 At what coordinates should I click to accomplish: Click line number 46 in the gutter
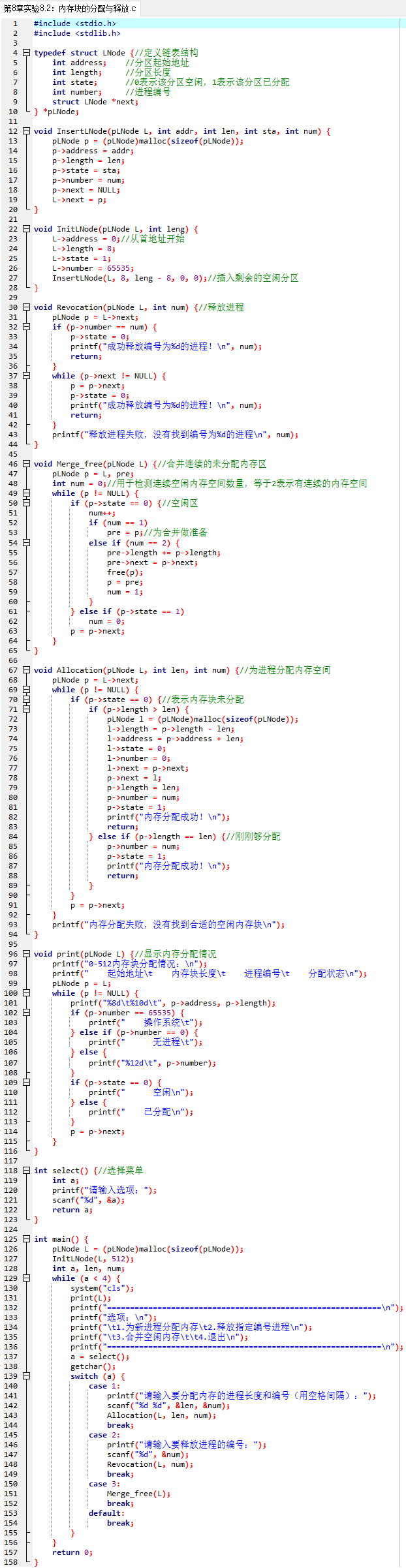(13, 464)
